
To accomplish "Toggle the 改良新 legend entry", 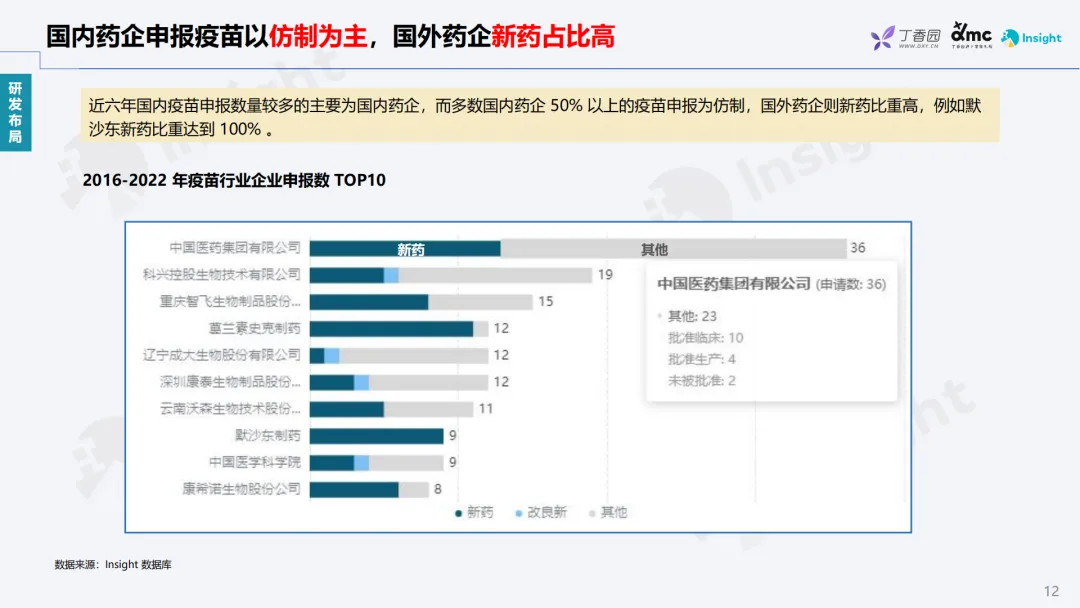I will (541, 512).
